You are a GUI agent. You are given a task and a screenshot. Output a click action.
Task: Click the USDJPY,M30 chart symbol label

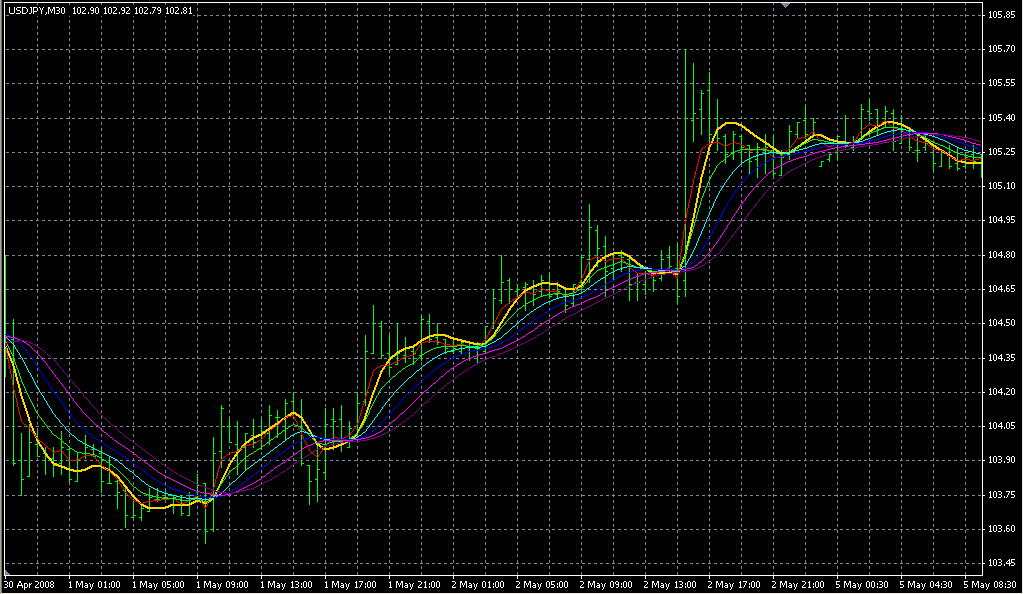35,11
